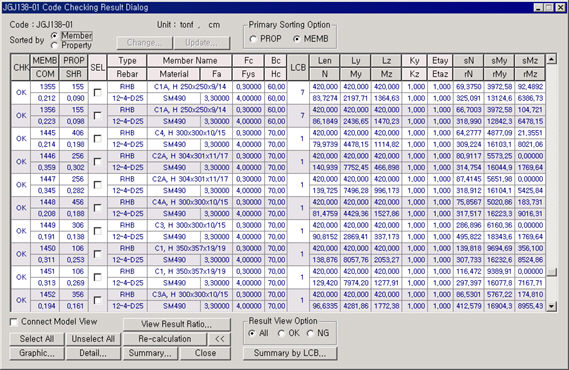Click the Update... button
The width and height of the screenshot is (569, 370).
[202, 43]
